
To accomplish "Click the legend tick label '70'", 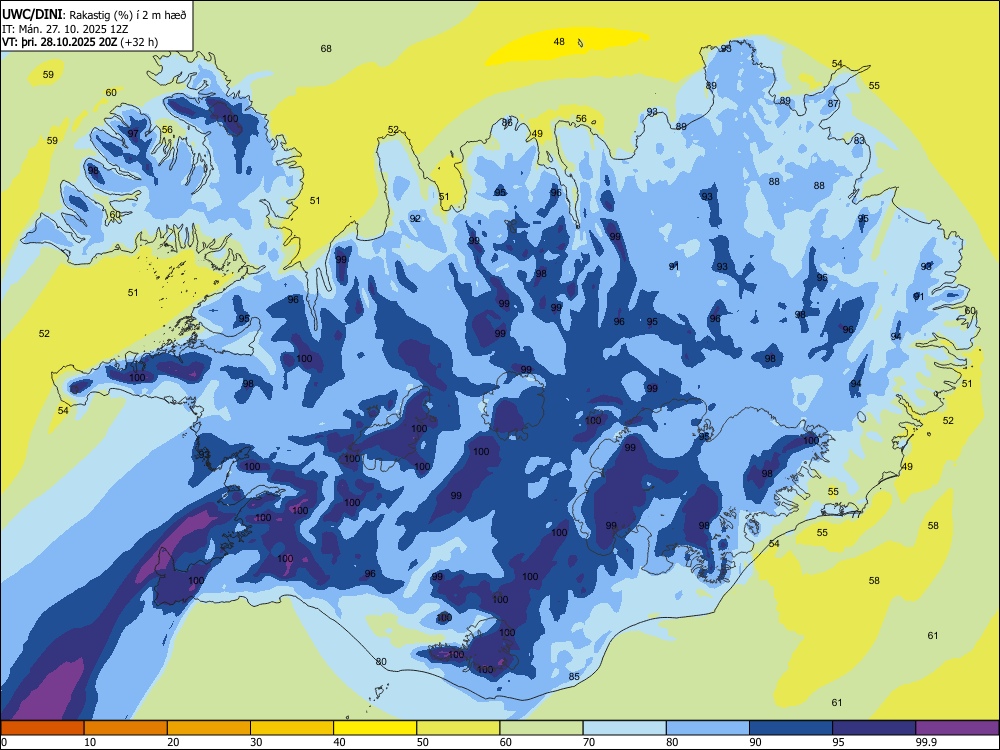I will 589,742.
